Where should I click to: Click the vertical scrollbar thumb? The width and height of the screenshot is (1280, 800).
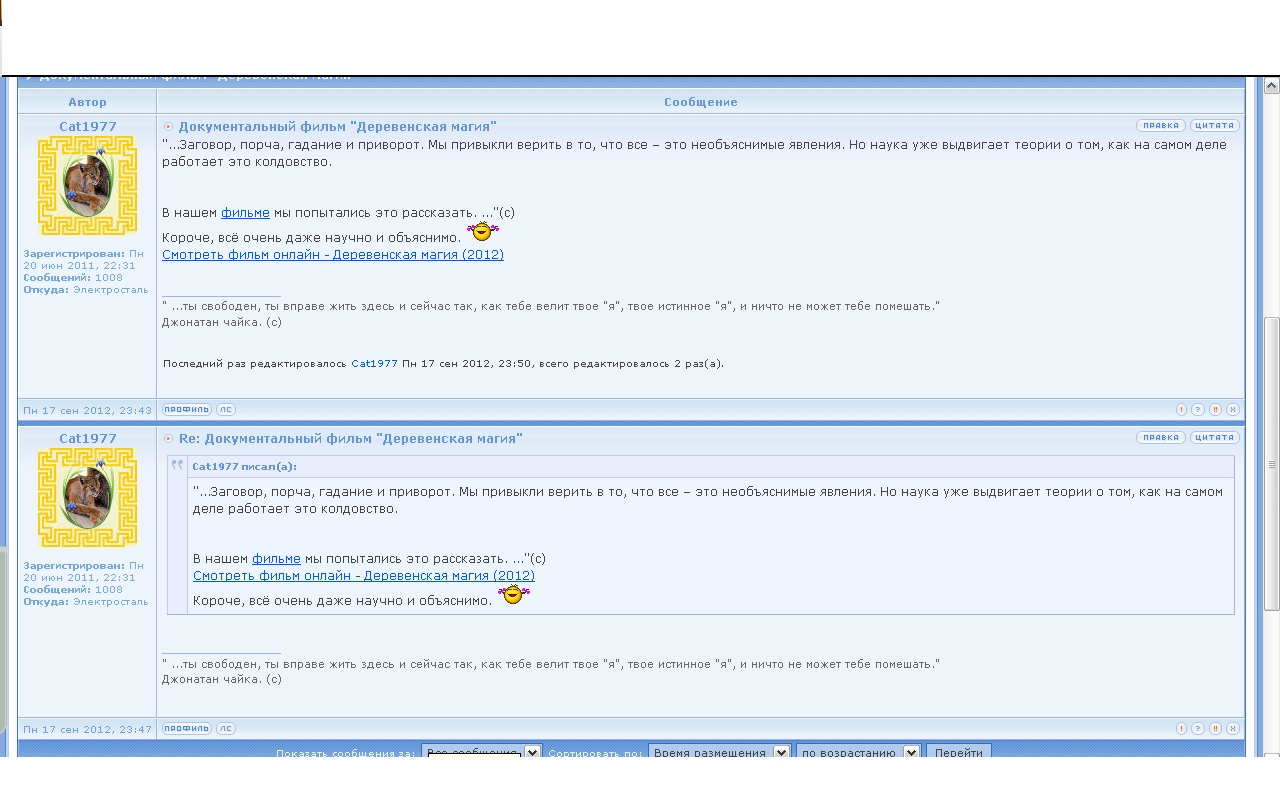point(1272,463)
